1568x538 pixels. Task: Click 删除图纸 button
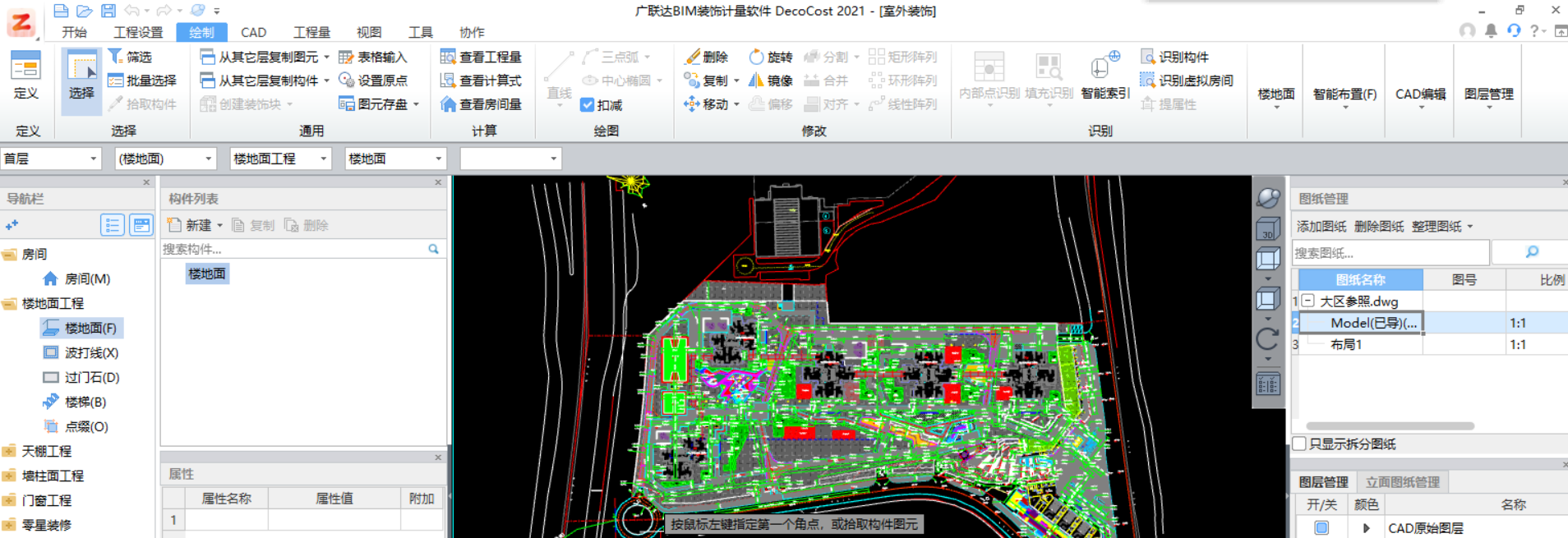click(1378, 226)
